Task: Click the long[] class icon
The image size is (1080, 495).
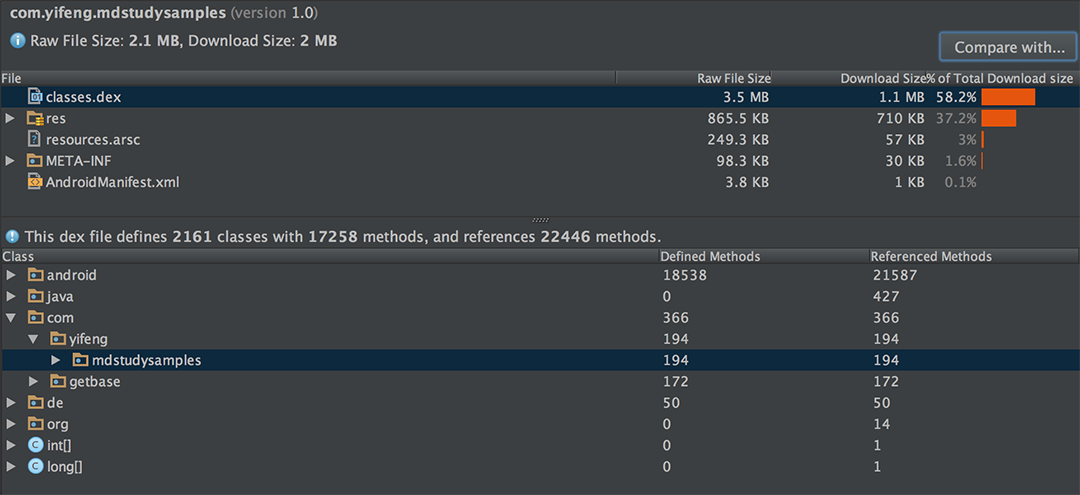Action: 36,467
